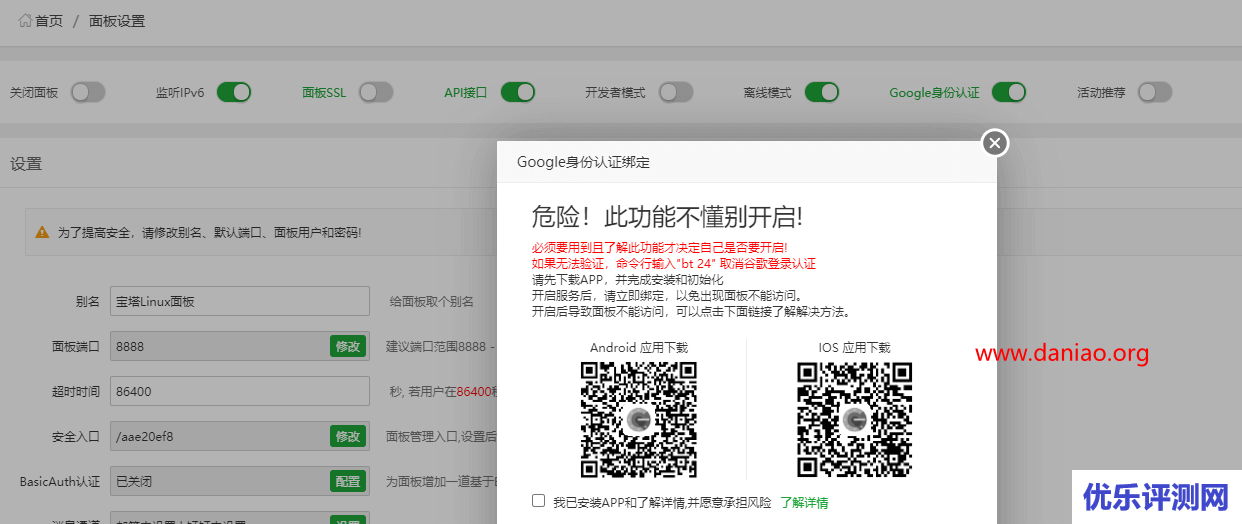Close the Google身份认证绑定 dialog
This screenshot has height=524, width=1242.
[x=994, y=143]
